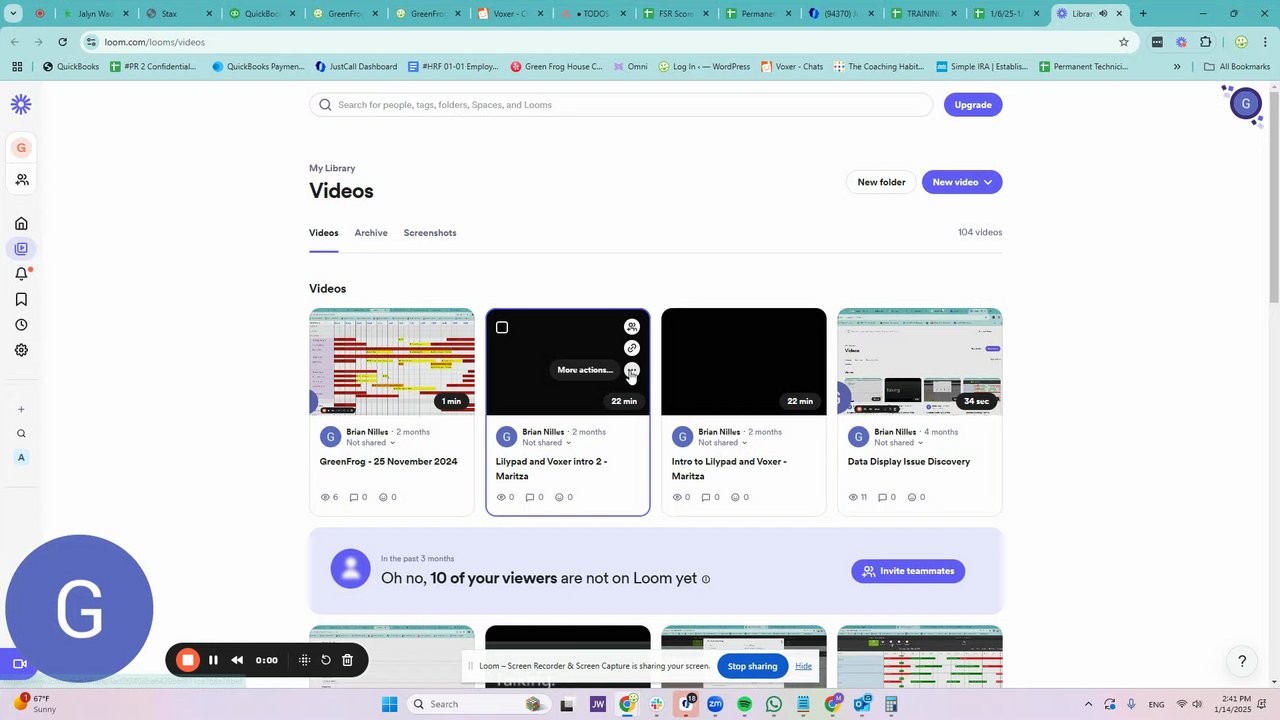Bookmark this page with the star icon

1124,42
